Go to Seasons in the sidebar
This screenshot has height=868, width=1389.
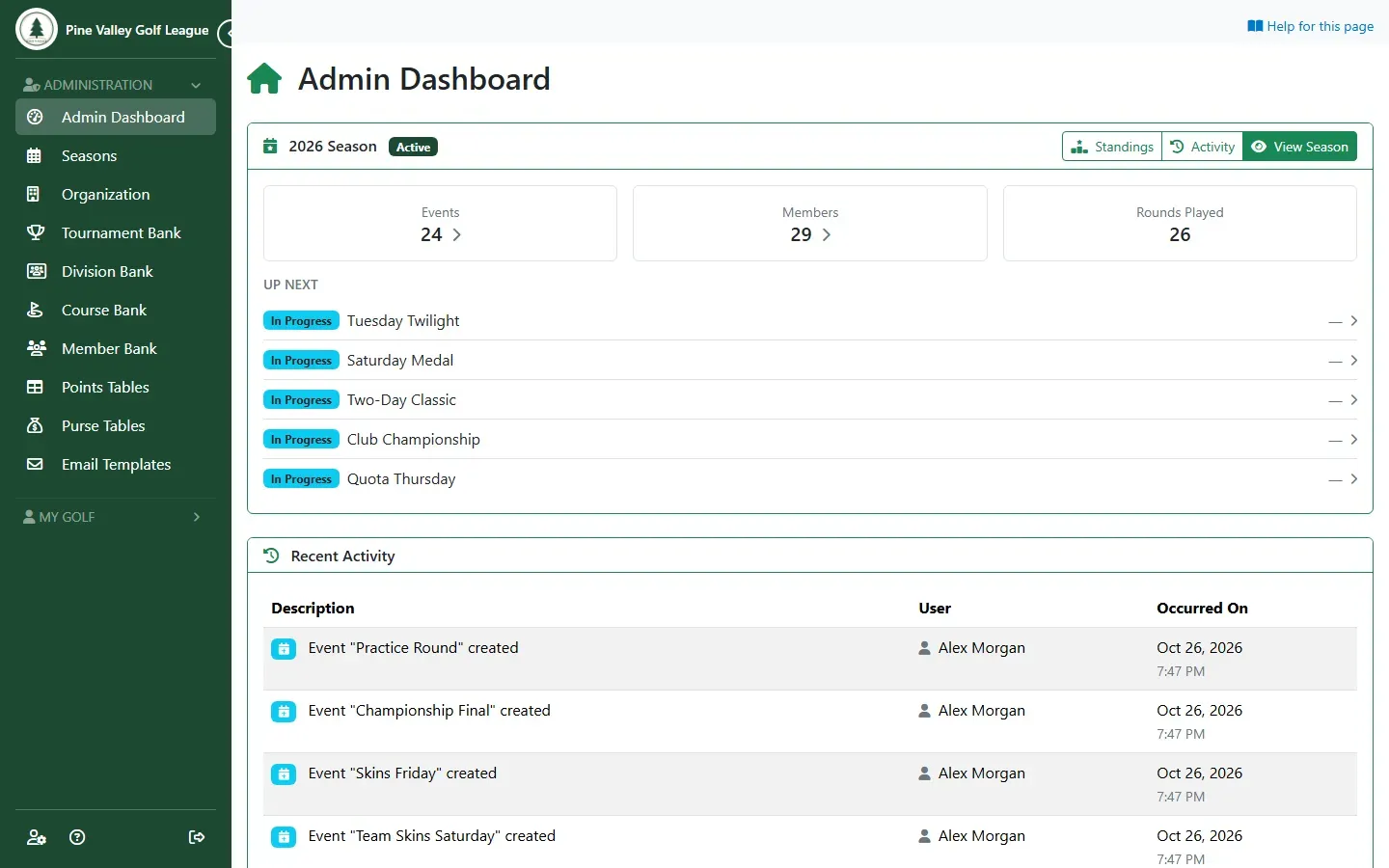(x=116, y=156)
